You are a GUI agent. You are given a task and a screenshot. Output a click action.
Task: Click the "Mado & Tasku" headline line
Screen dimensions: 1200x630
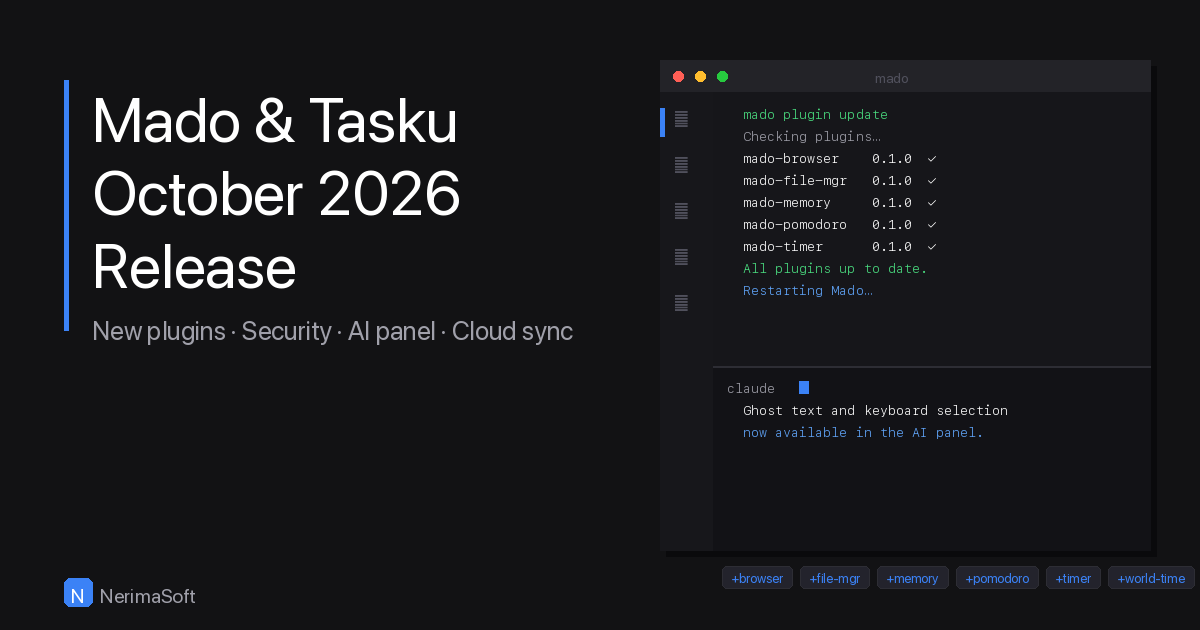coord(275,122)
